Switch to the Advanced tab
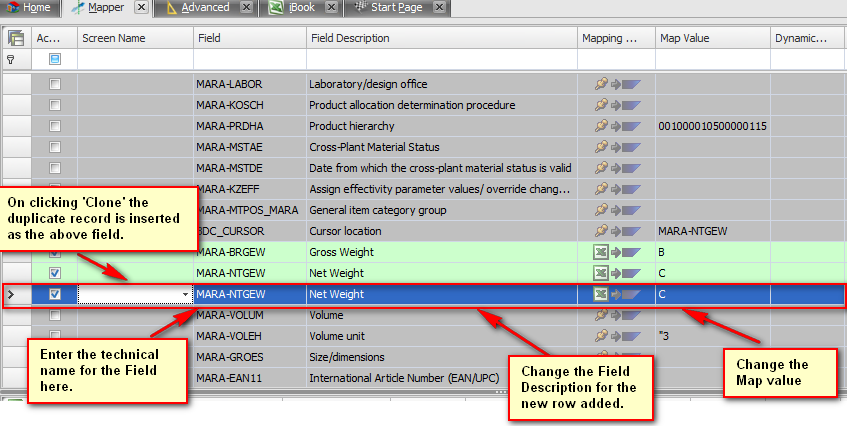Screen dimensions: 847x426 [x=203, y=8]
